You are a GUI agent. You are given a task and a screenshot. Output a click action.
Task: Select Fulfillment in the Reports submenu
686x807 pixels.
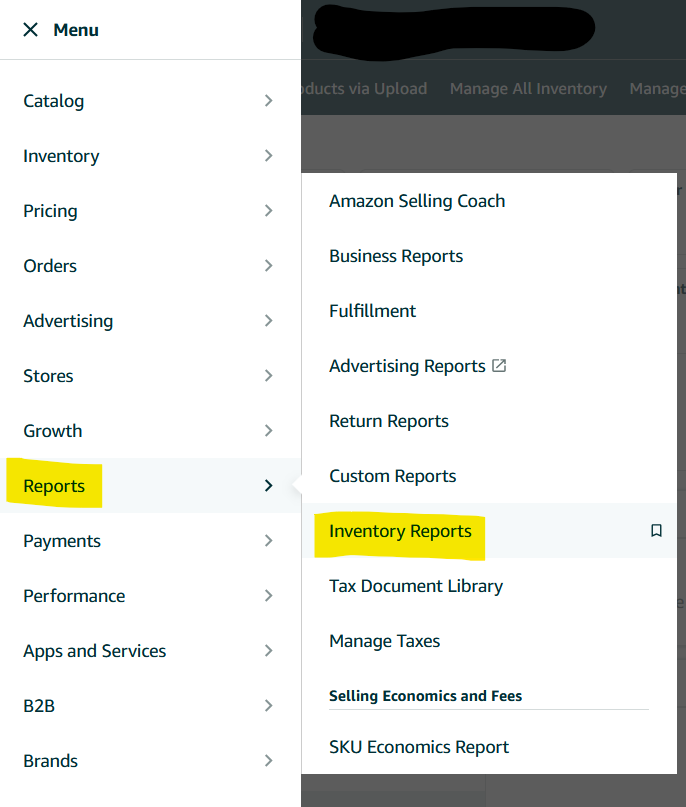click(x=373, y=311)
